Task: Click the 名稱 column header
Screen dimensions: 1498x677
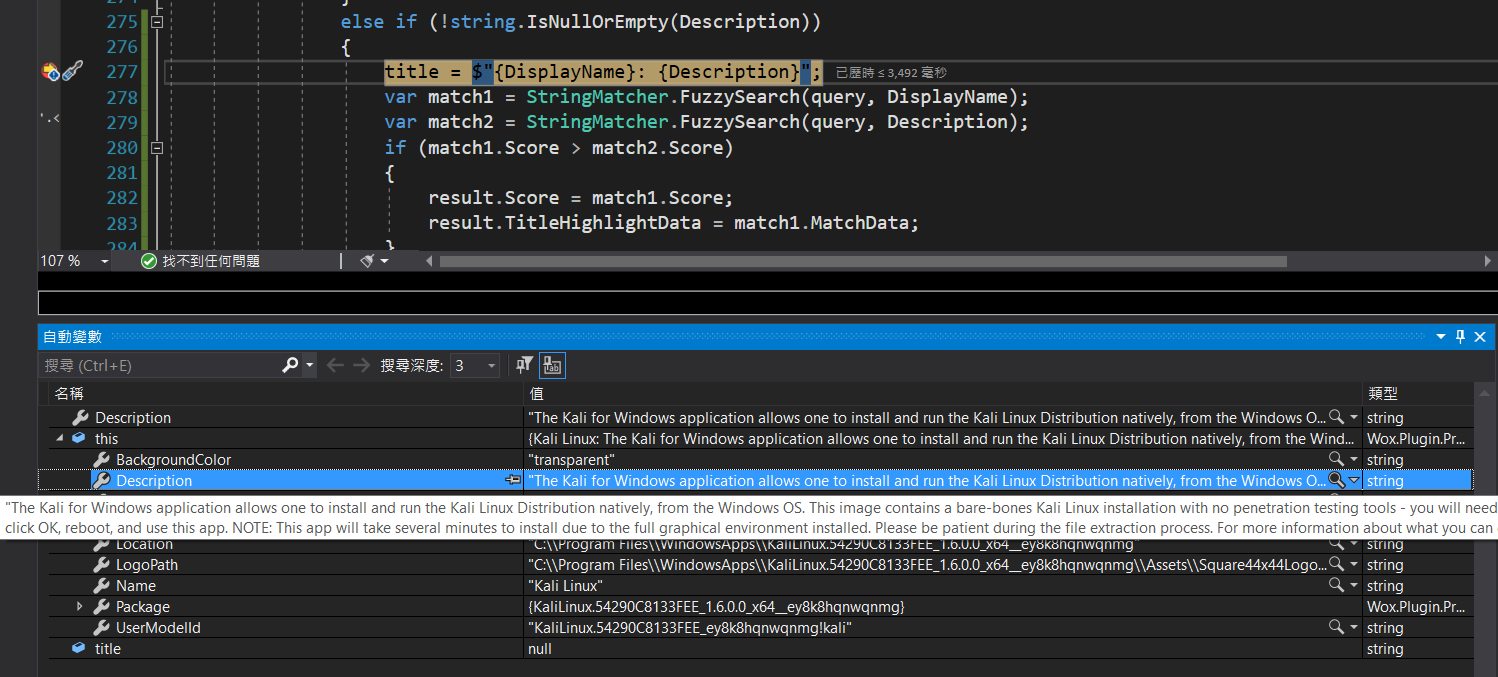Action: coord(285,394)
